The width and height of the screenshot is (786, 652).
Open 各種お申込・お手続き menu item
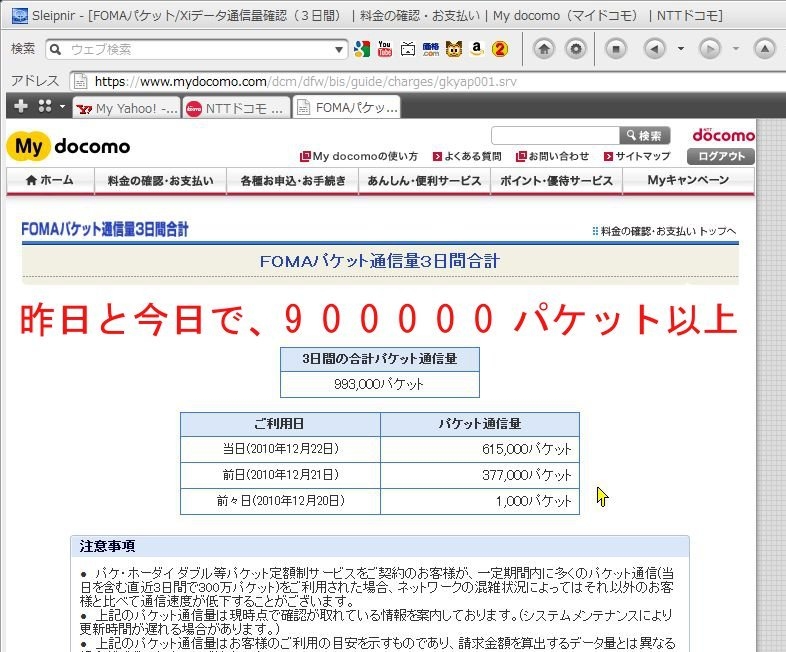293,180
